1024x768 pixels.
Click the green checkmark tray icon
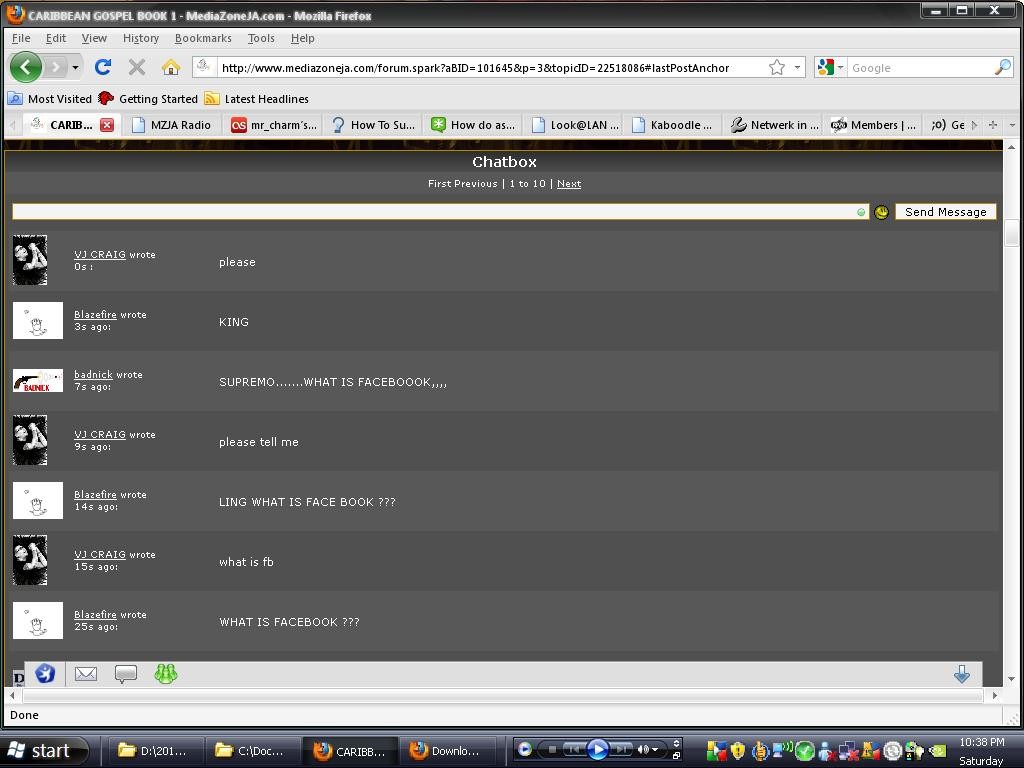[x=804, y=752]
